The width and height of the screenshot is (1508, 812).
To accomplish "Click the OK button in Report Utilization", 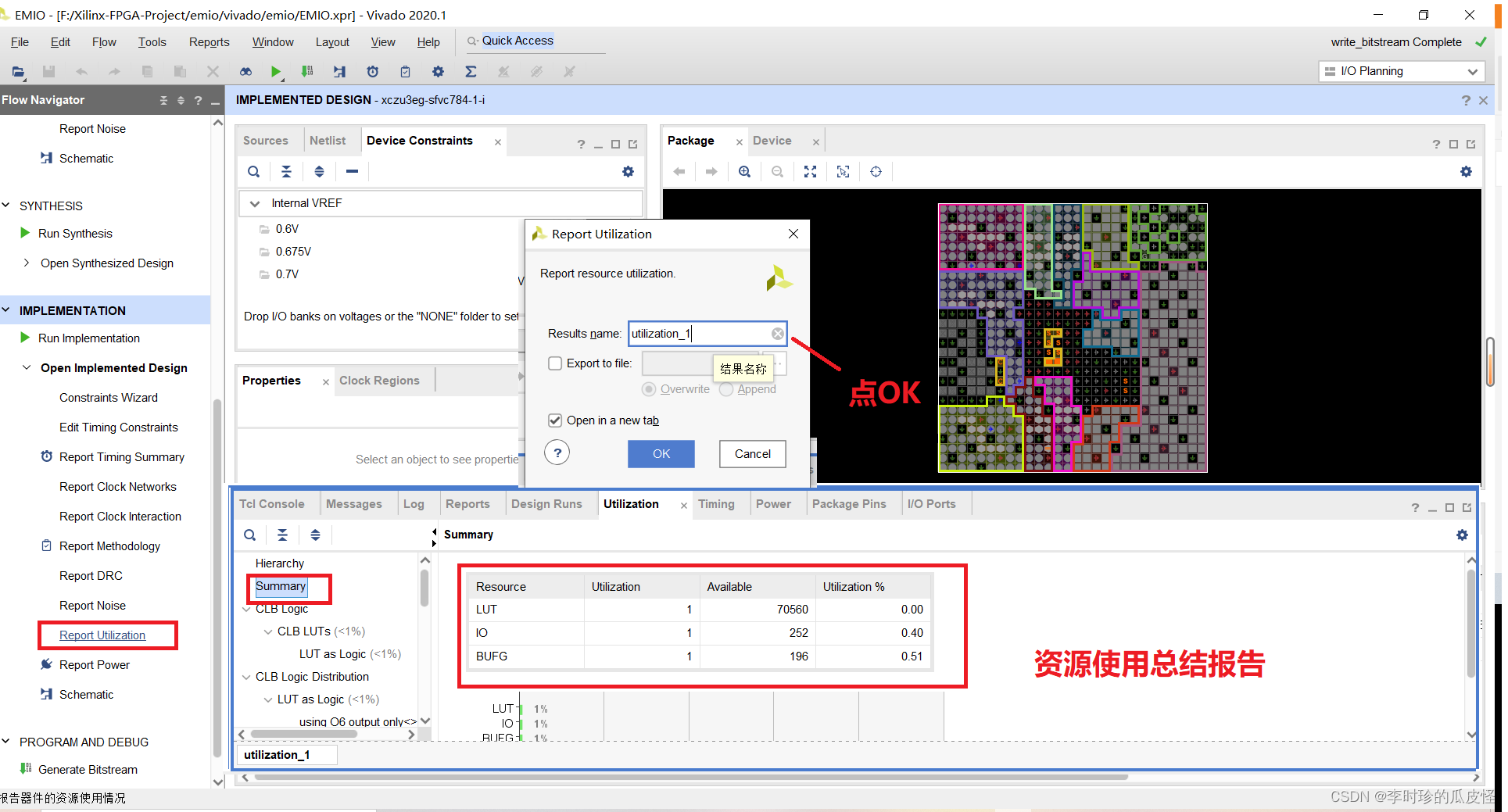I will coord(661,454).
